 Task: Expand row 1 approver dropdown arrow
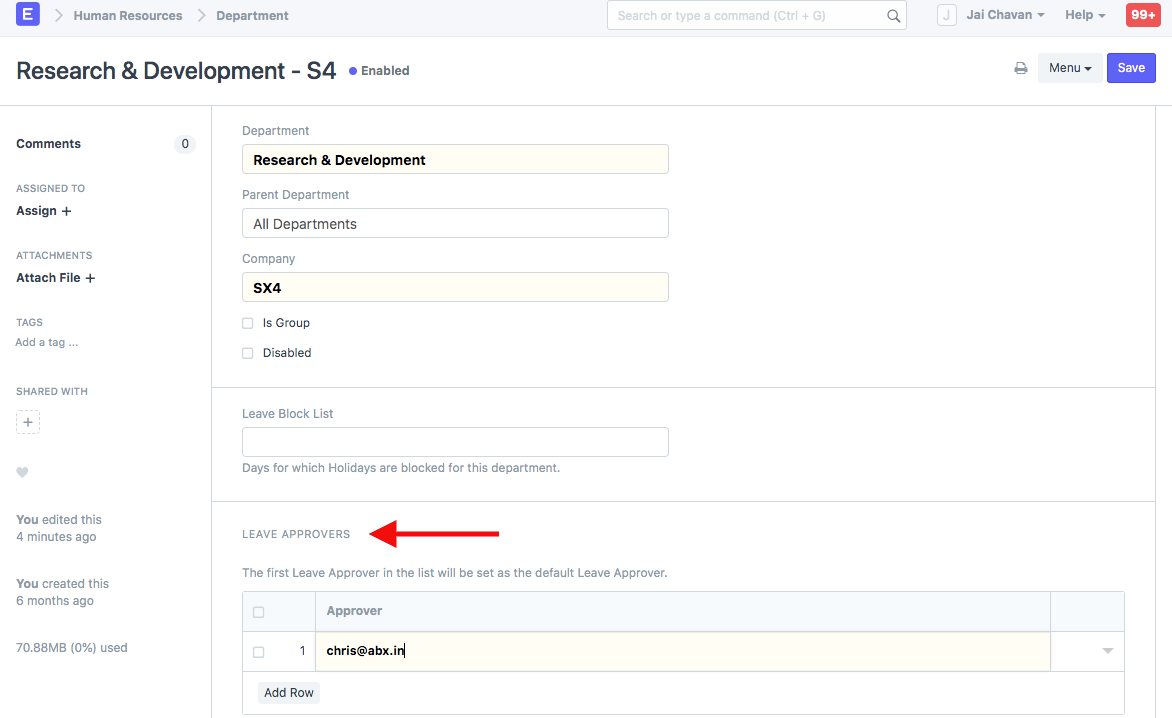1107,651
